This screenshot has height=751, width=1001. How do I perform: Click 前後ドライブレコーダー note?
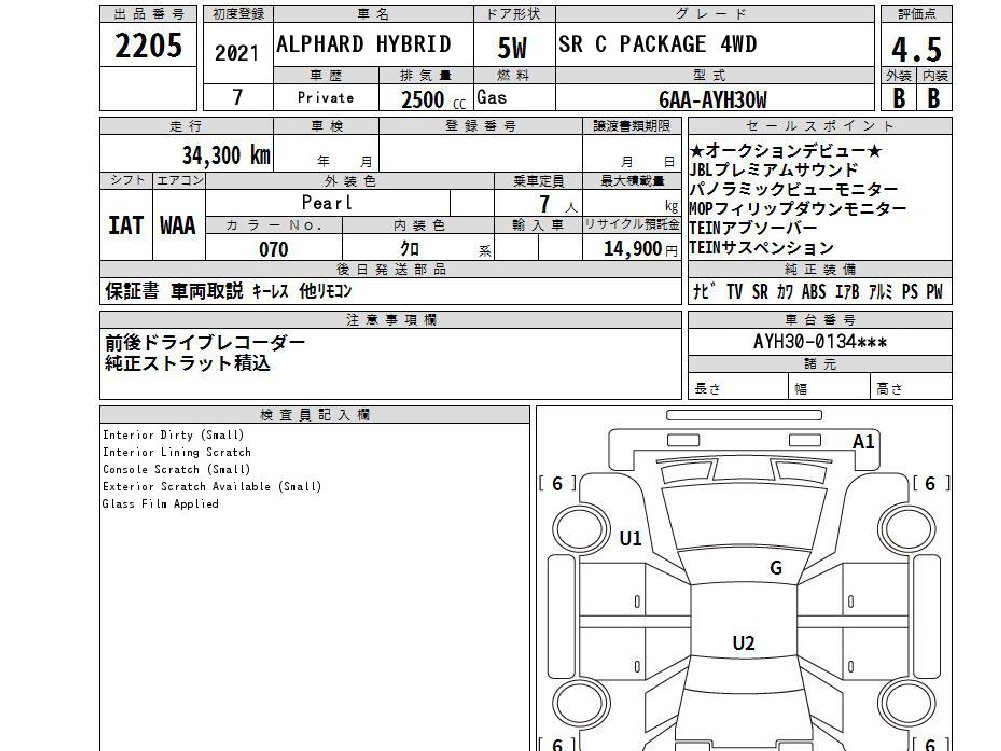205,342
